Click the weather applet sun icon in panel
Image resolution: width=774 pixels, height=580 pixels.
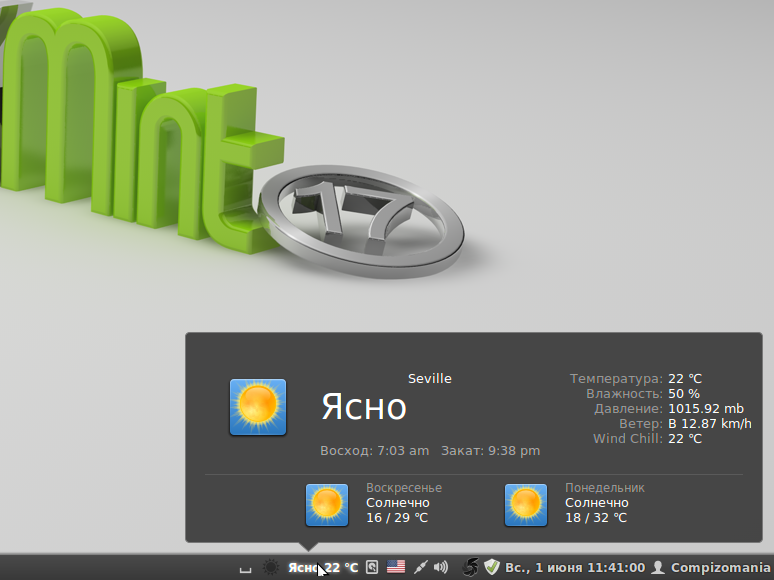(271, 567)
